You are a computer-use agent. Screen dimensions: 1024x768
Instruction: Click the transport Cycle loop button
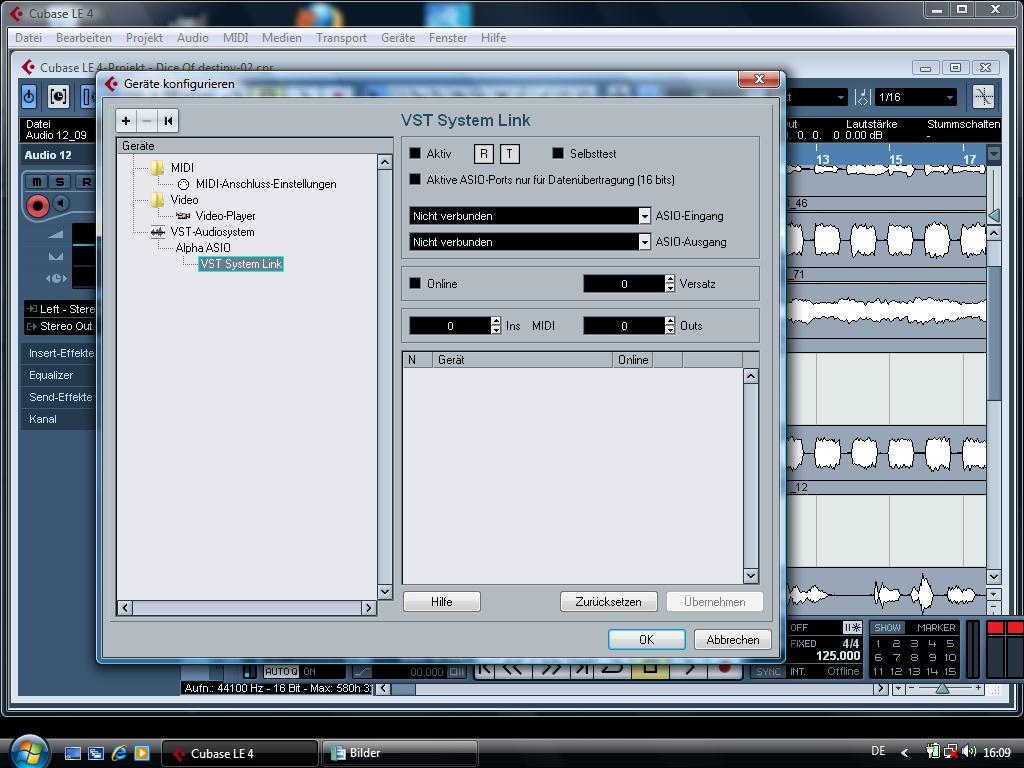click(x=613, y=669)
